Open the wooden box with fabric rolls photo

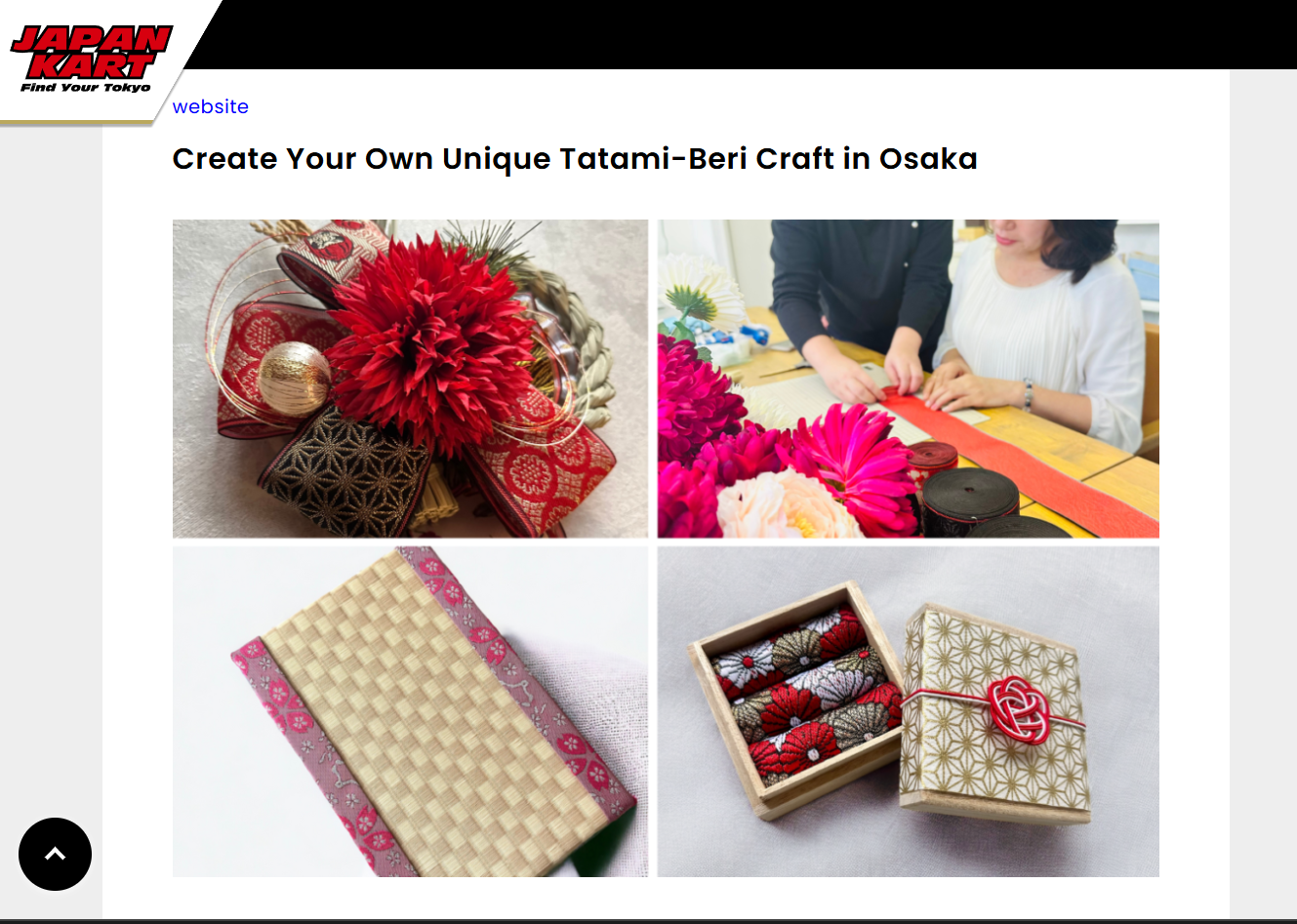click(908, 711)
